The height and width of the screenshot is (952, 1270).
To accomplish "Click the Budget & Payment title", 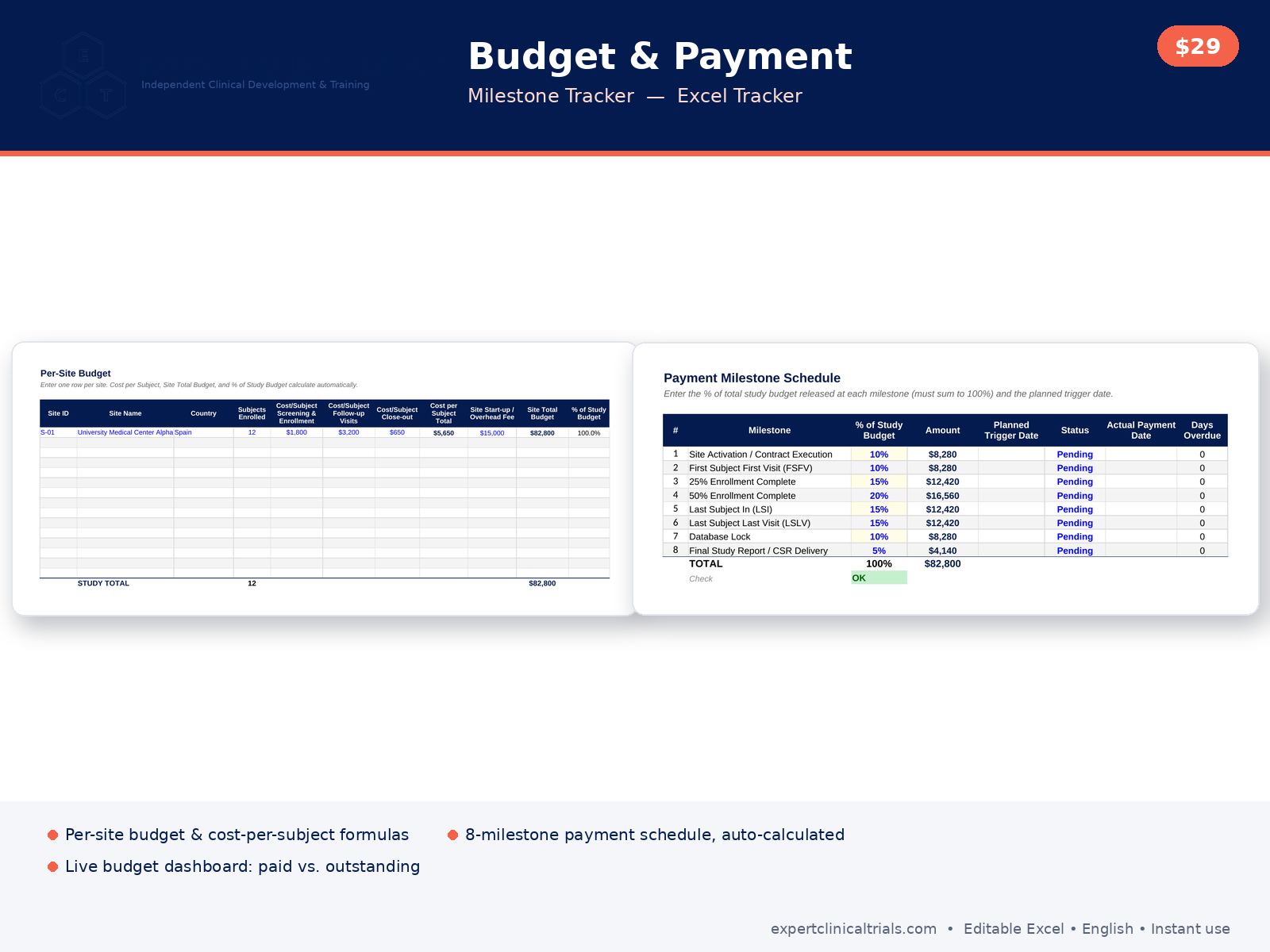I will click(660, 56).
